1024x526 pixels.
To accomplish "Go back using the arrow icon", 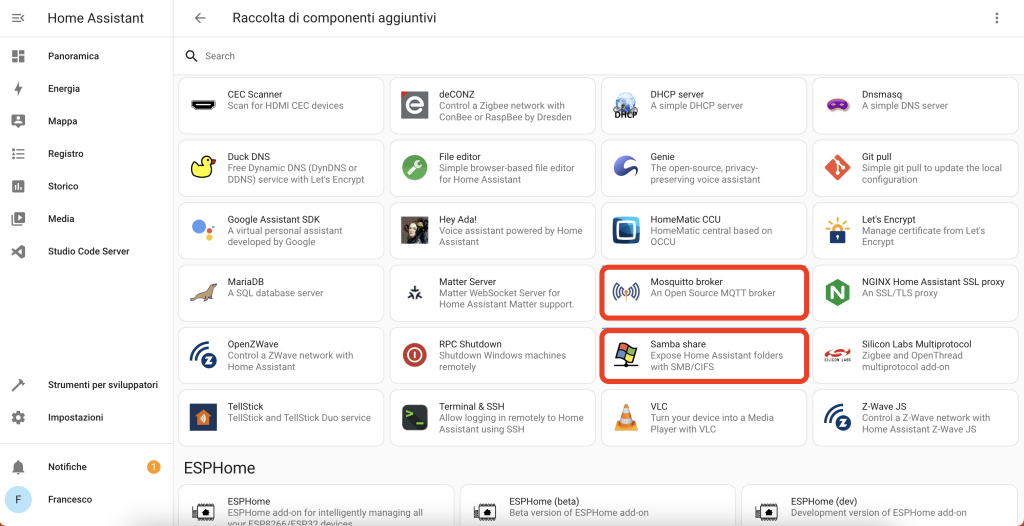I will click(x=200, y=18).
